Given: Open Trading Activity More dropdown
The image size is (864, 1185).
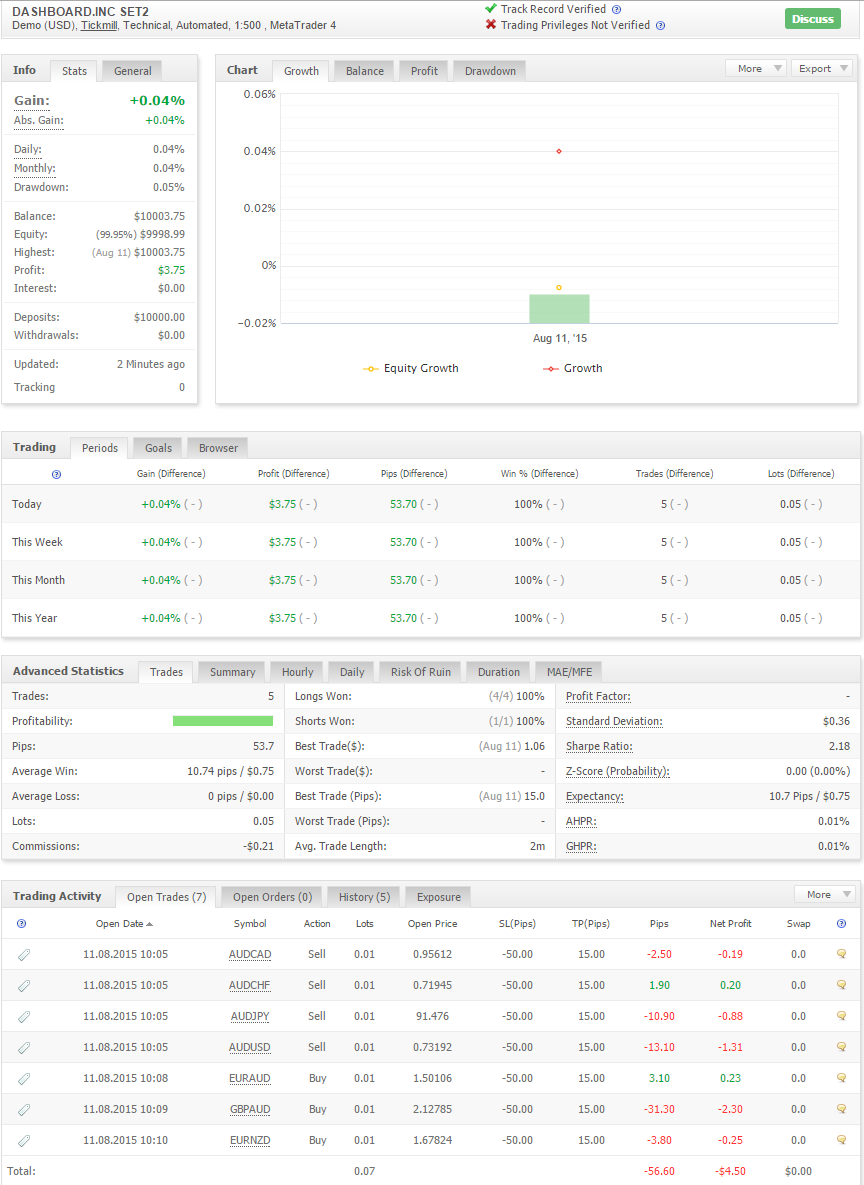Looking at the screenshot, I should tap(825, 895).
